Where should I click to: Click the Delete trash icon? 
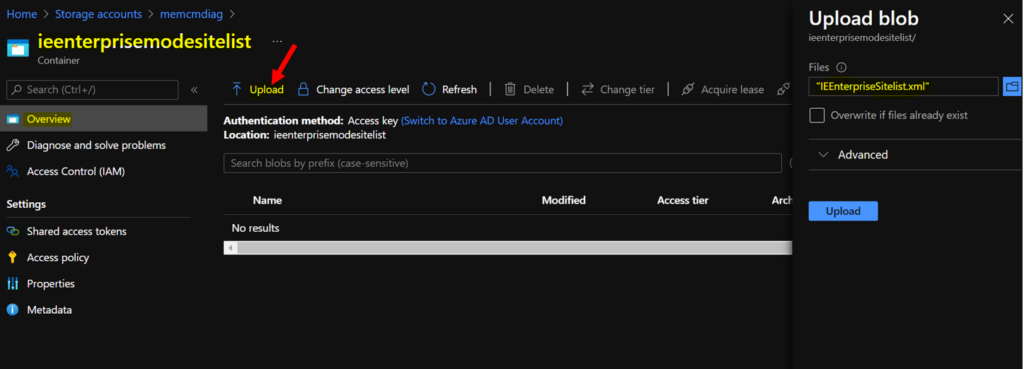point(510,89)
